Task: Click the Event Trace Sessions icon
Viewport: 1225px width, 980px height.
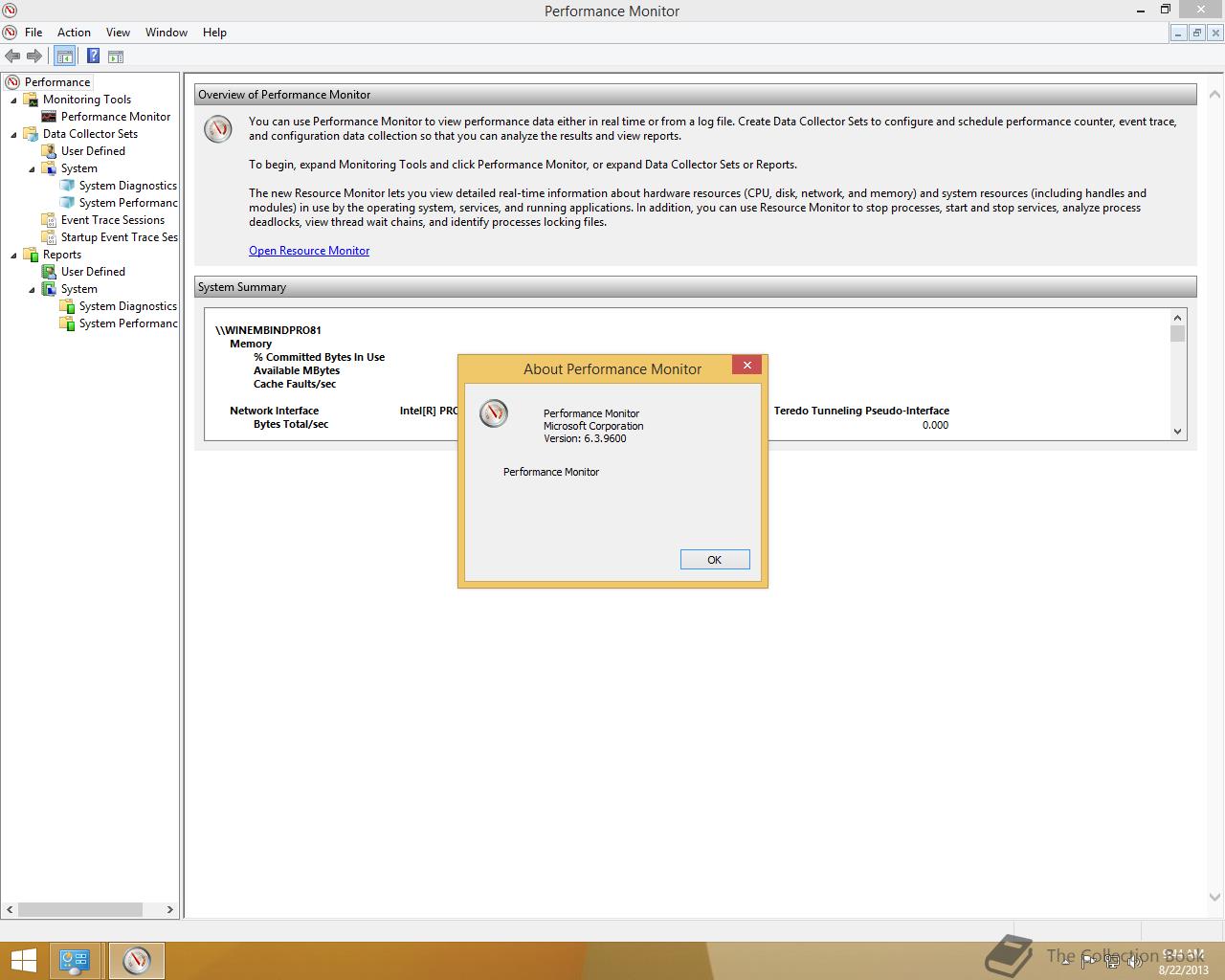Action: click(49, 220)
